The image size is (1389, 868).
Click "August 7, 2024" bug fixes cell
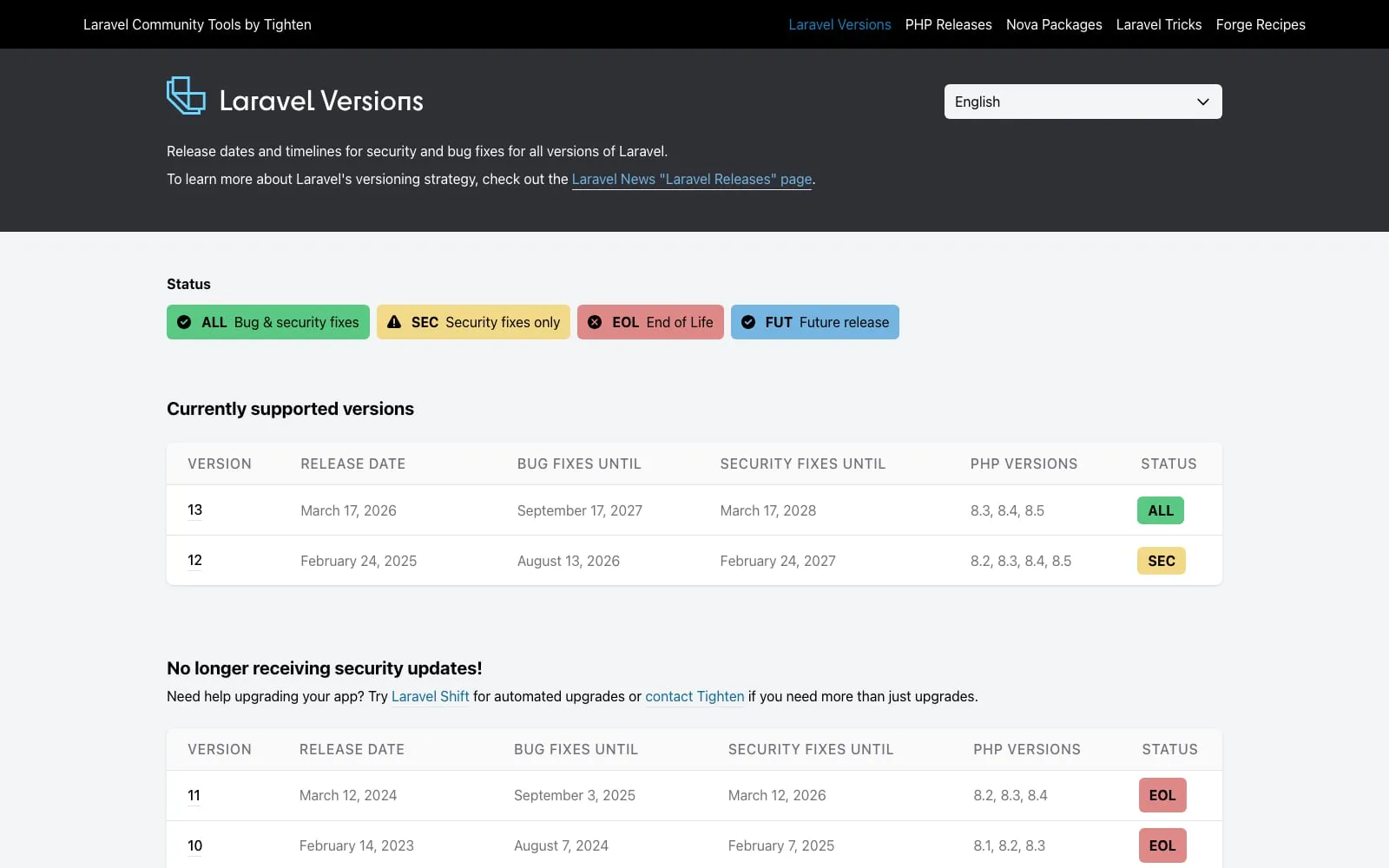[561, 845]
